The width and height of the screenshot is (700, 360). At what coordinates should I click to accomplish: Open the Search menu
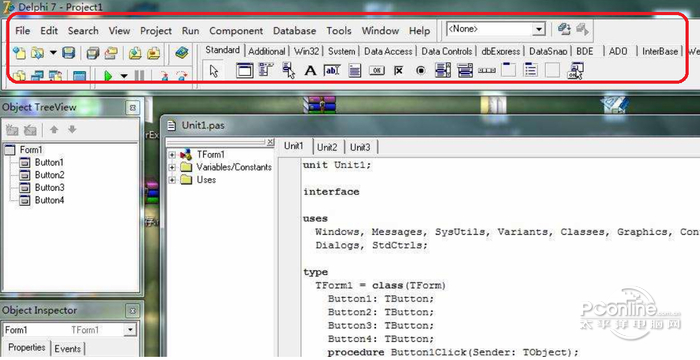(83, 31)
